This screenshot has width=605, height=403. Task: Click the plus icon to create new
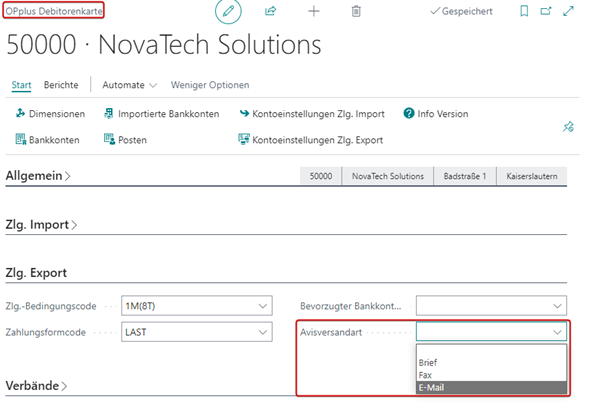[314, 11]
